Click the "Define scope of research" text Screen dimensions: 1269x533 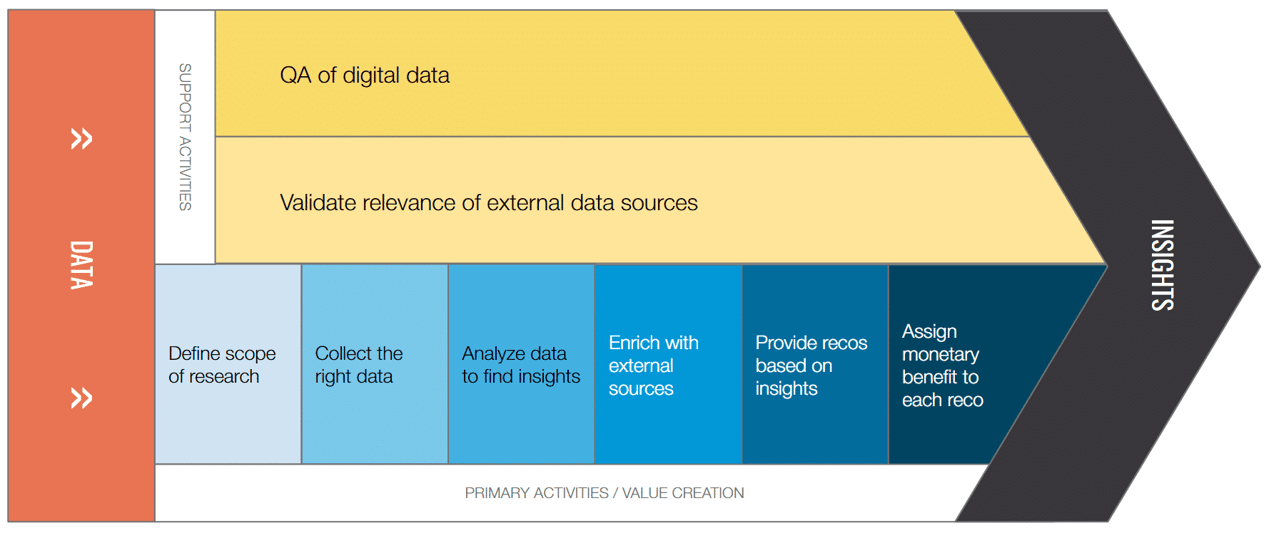pos(222,365)
